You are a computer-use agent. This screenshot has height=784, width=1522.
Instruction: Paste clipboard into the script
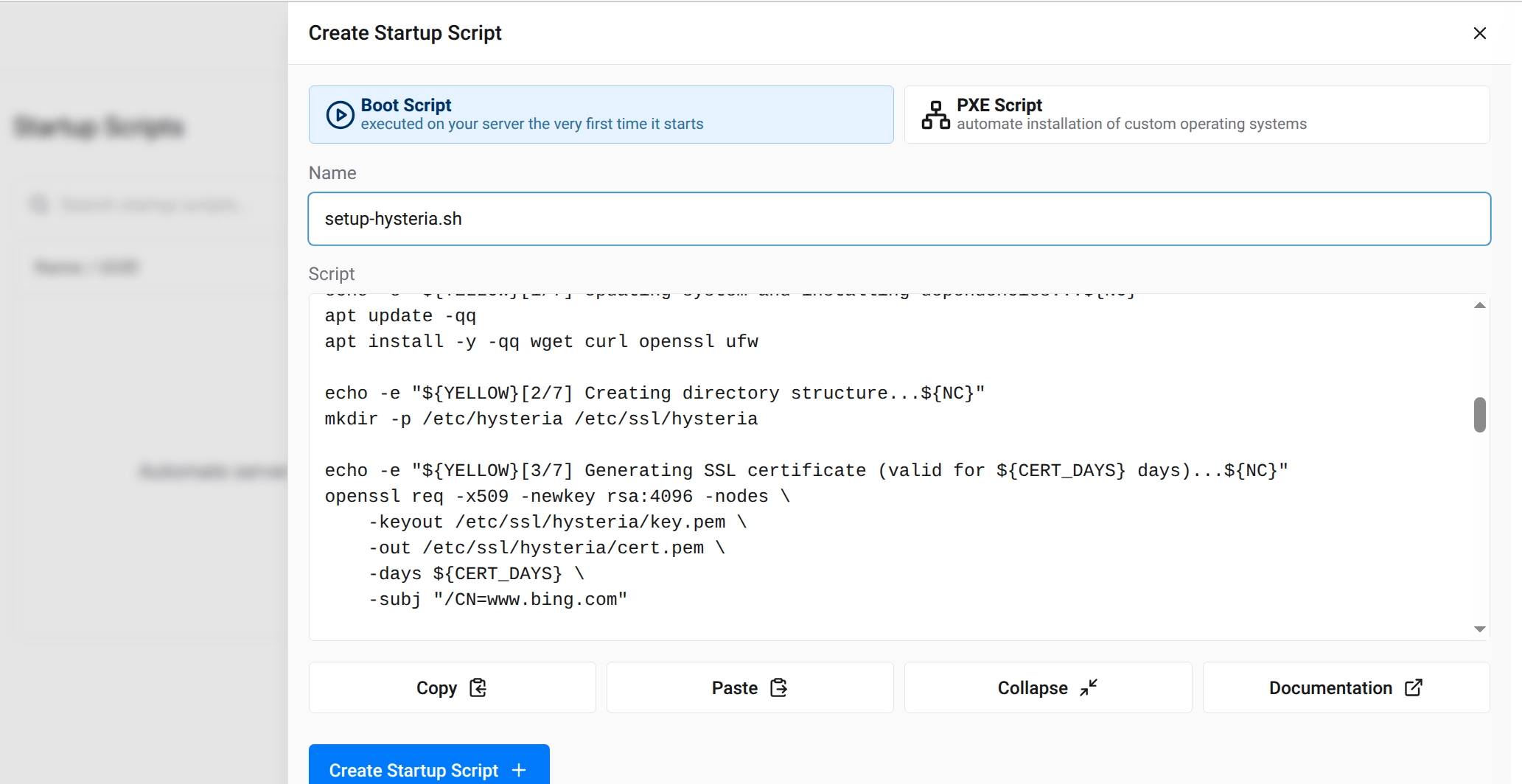click(750, 687)
